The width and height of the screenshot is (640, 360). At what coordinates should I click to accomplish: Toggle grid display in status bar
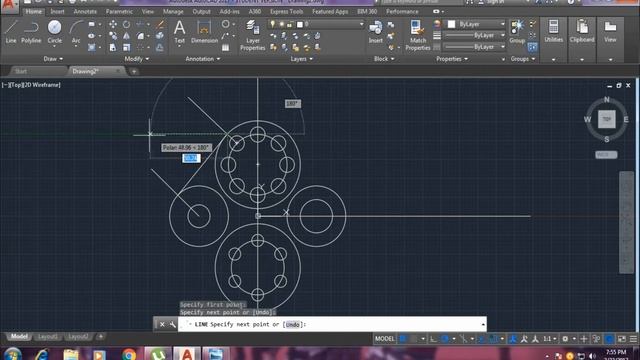[403, 339]
